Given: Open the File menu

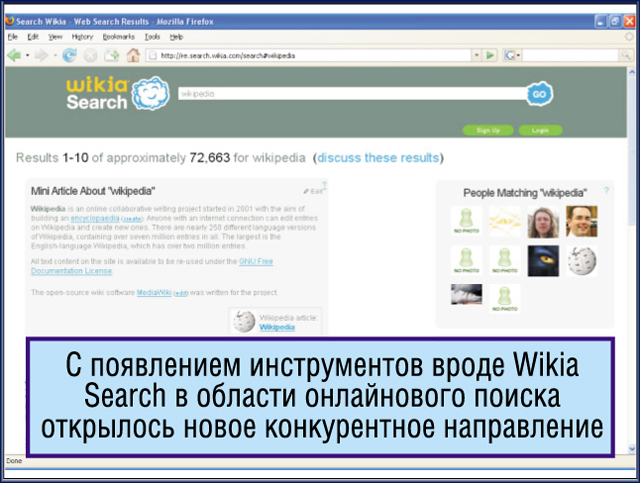Looking at the screenshot, I should pyautogui.click(x=13, y=37).
